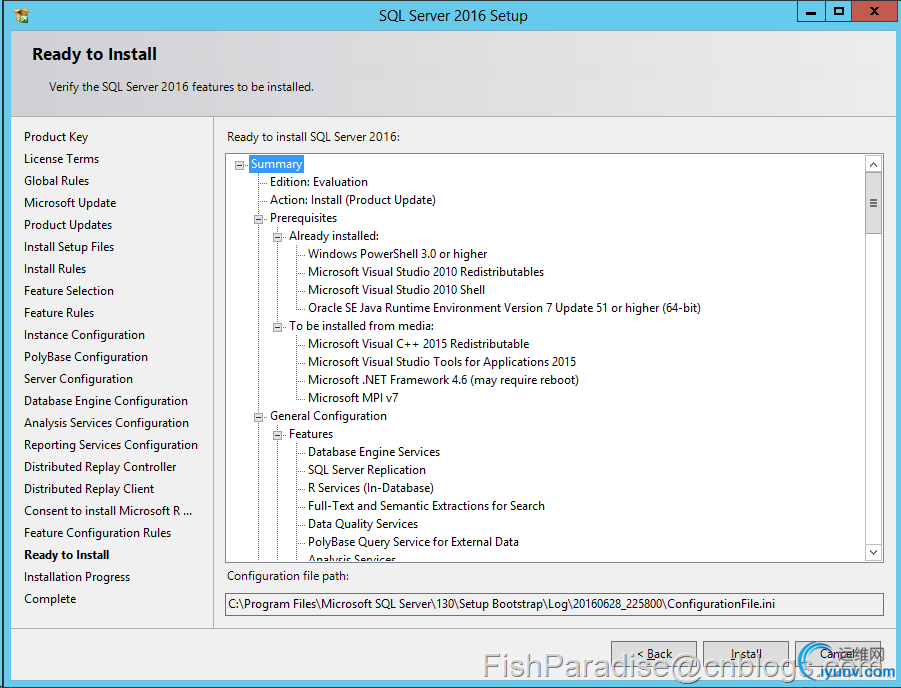Collapse the Prerequisites tree node
This screenshot has height=688, width=901.
[x=258, y=219]
